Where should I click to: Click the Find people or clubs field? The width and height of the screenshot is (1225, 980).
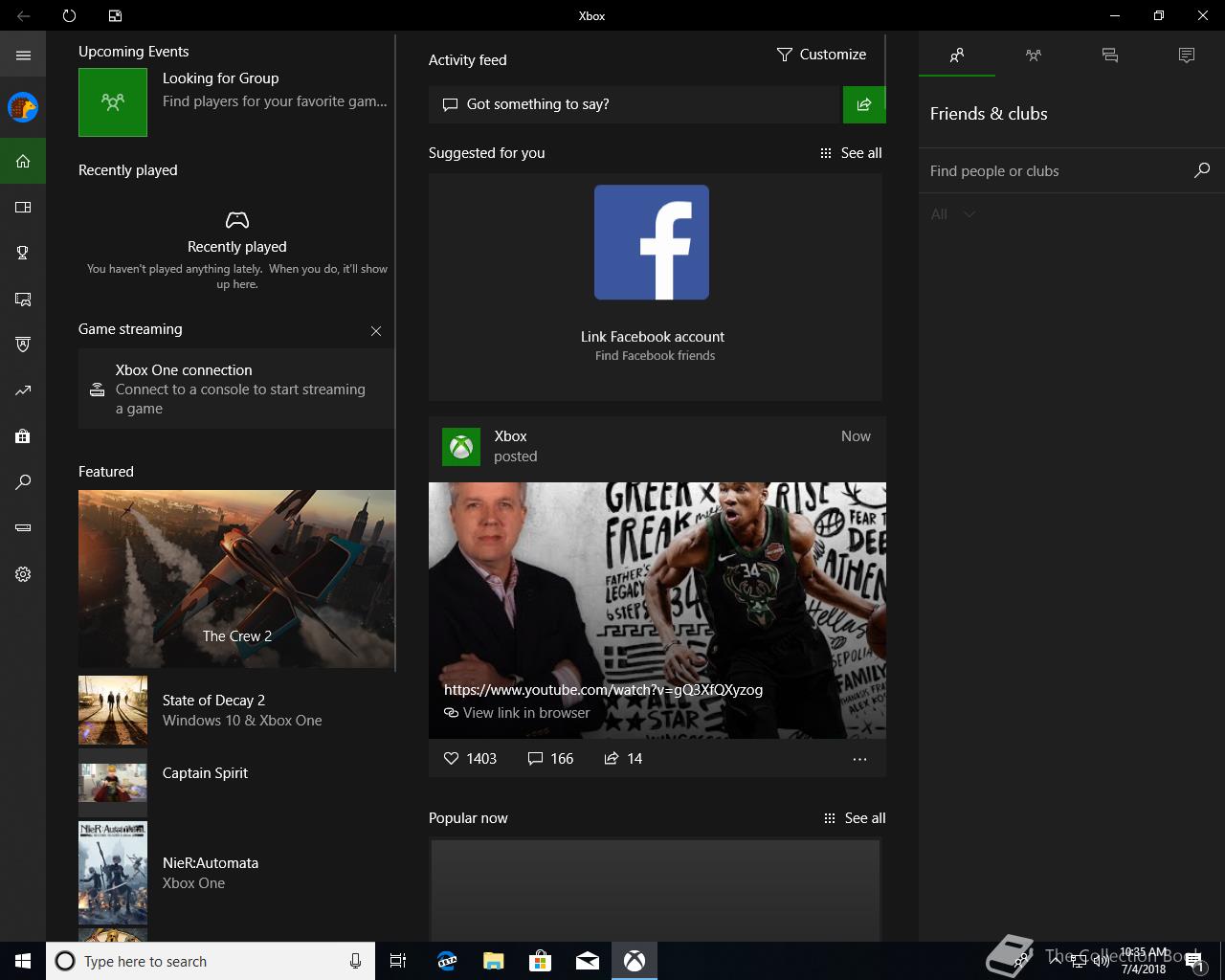tap(1056, 171)
